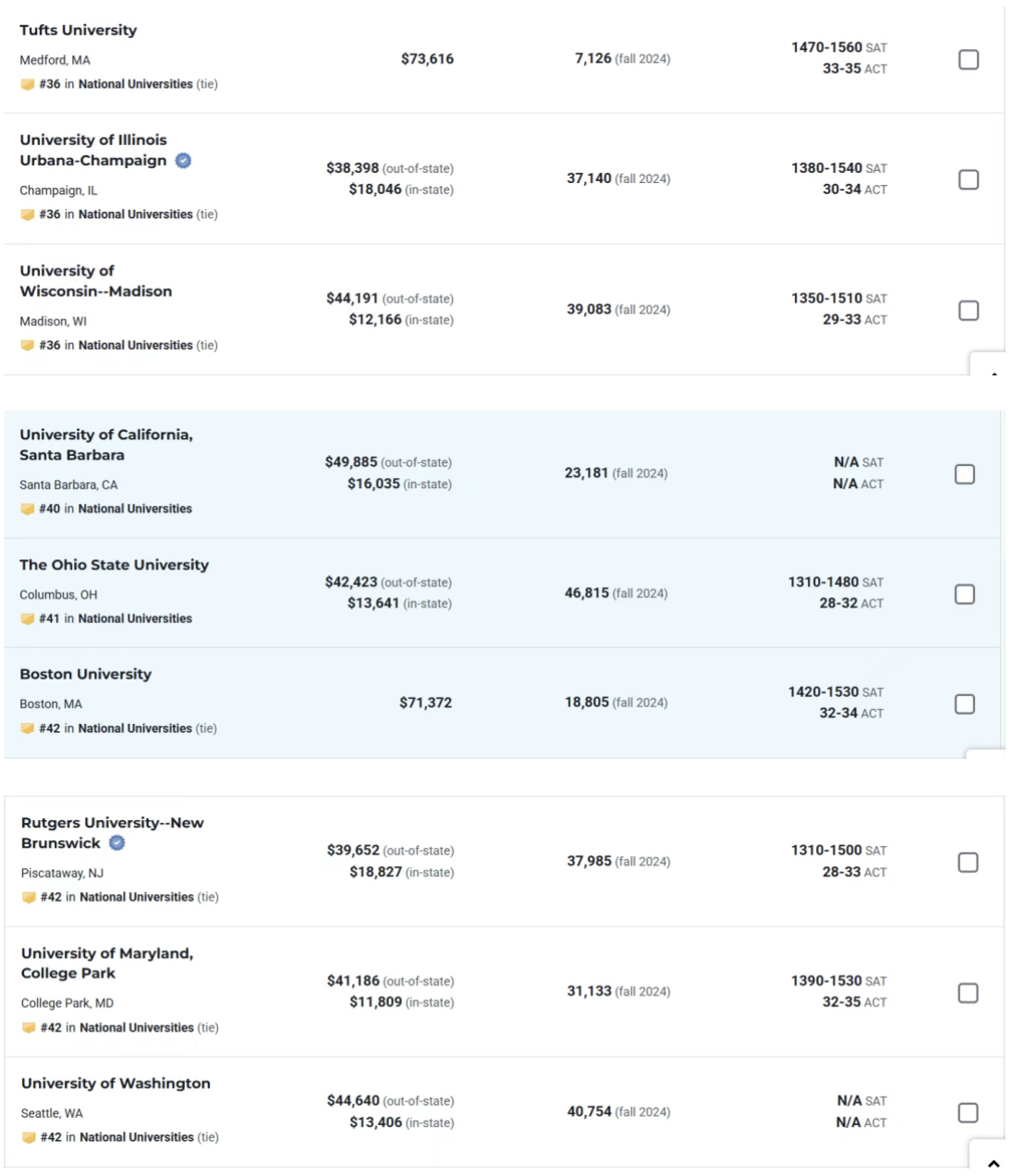
Task: Open the University of Washington profile link
Action: (x=116, y=1084)
